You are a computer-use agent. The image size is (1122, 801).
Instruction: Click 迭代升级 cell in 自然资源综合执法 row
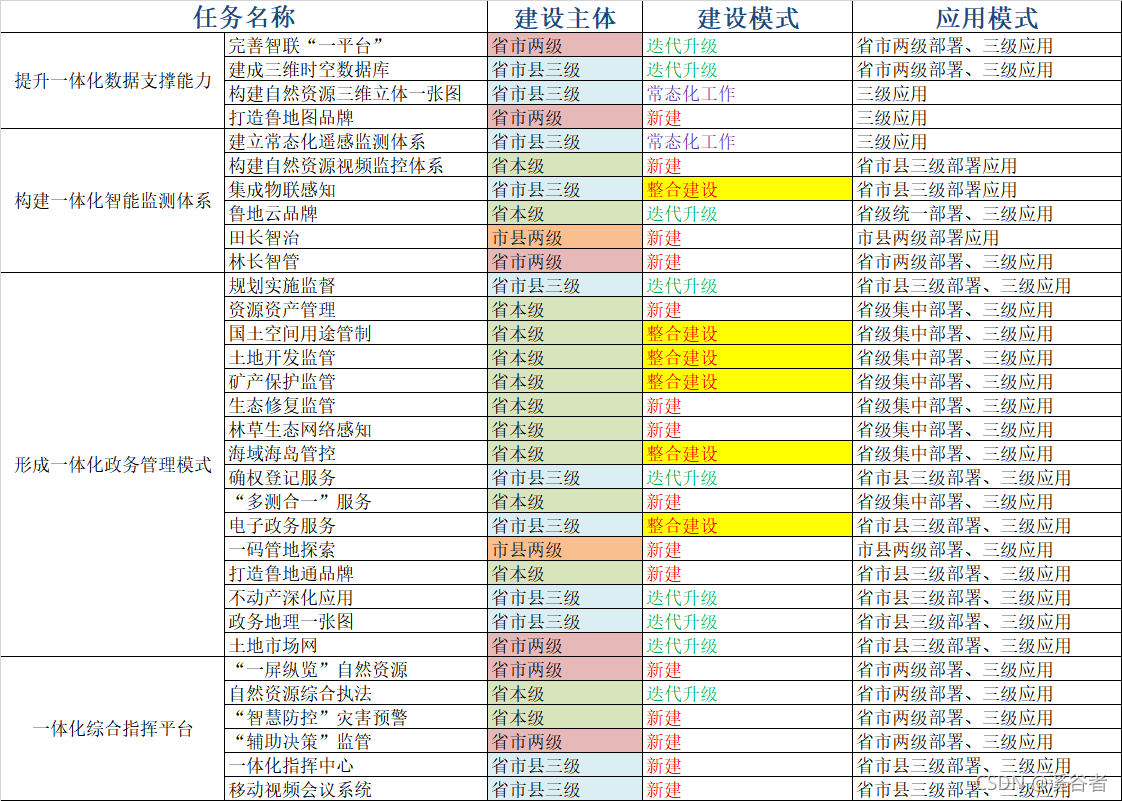point(747,693)
